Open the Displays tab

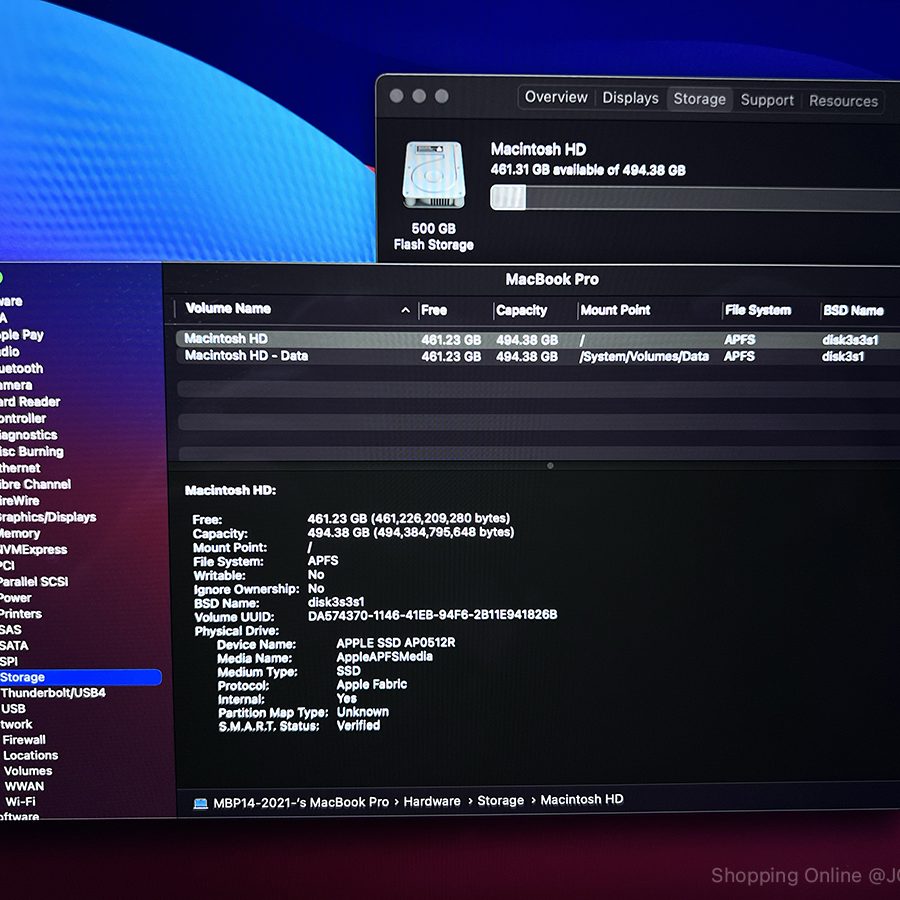(630, 98)
